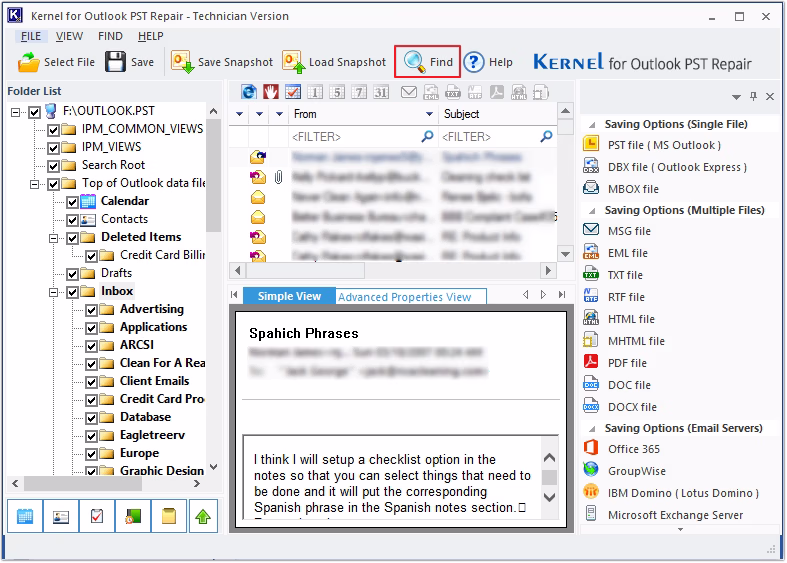
Task: Uncheck the Calendar folder checkbox
Action: click(x=72, y=202)
